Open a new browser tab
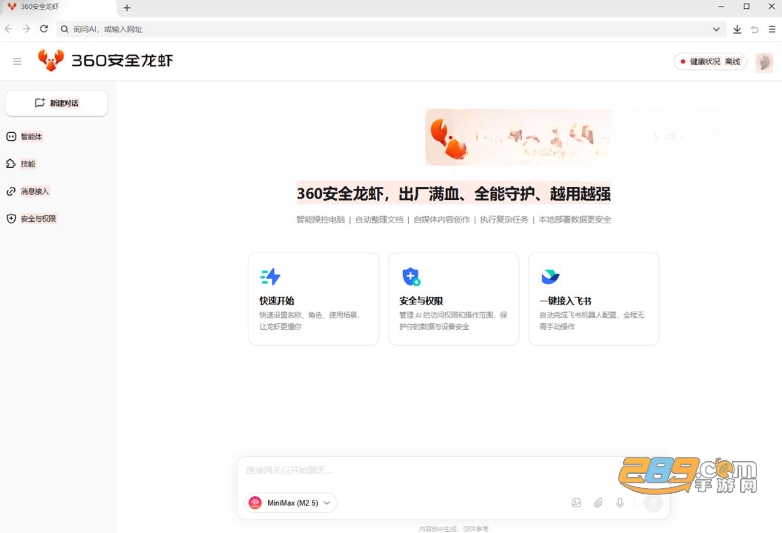 (x=127, y=7)
